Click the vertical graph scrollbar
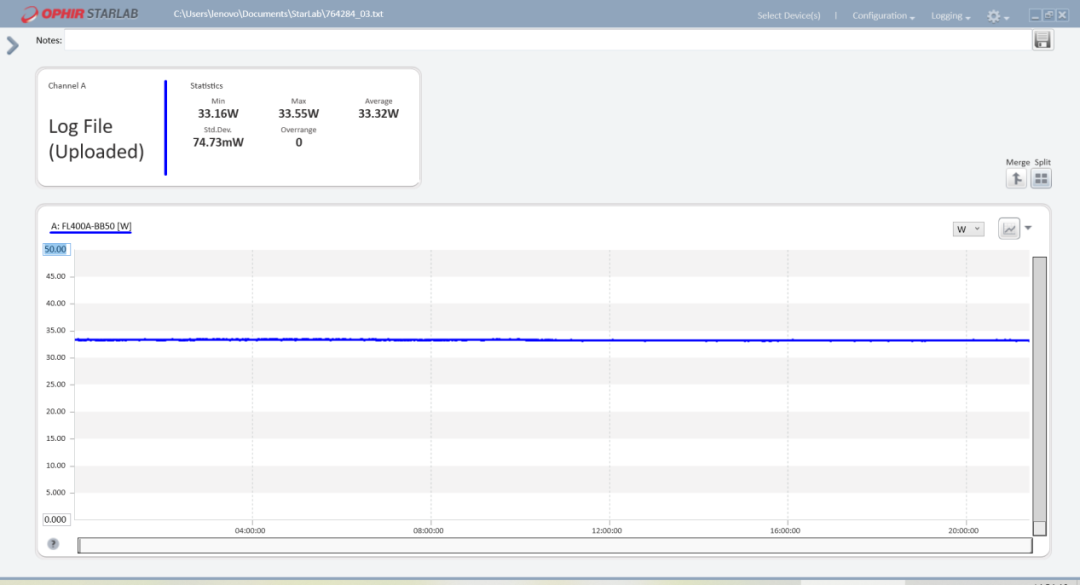Viewport: 1080px width, 585px height. pos(1039,390)
